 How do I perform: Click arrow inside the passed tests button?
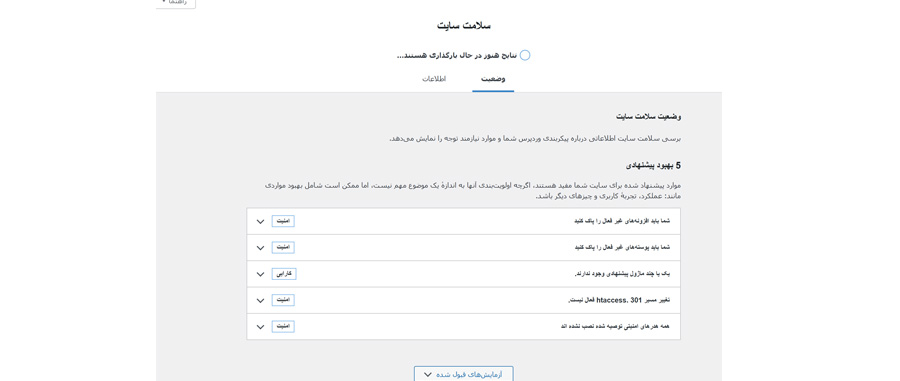click(x=427, y=375)
